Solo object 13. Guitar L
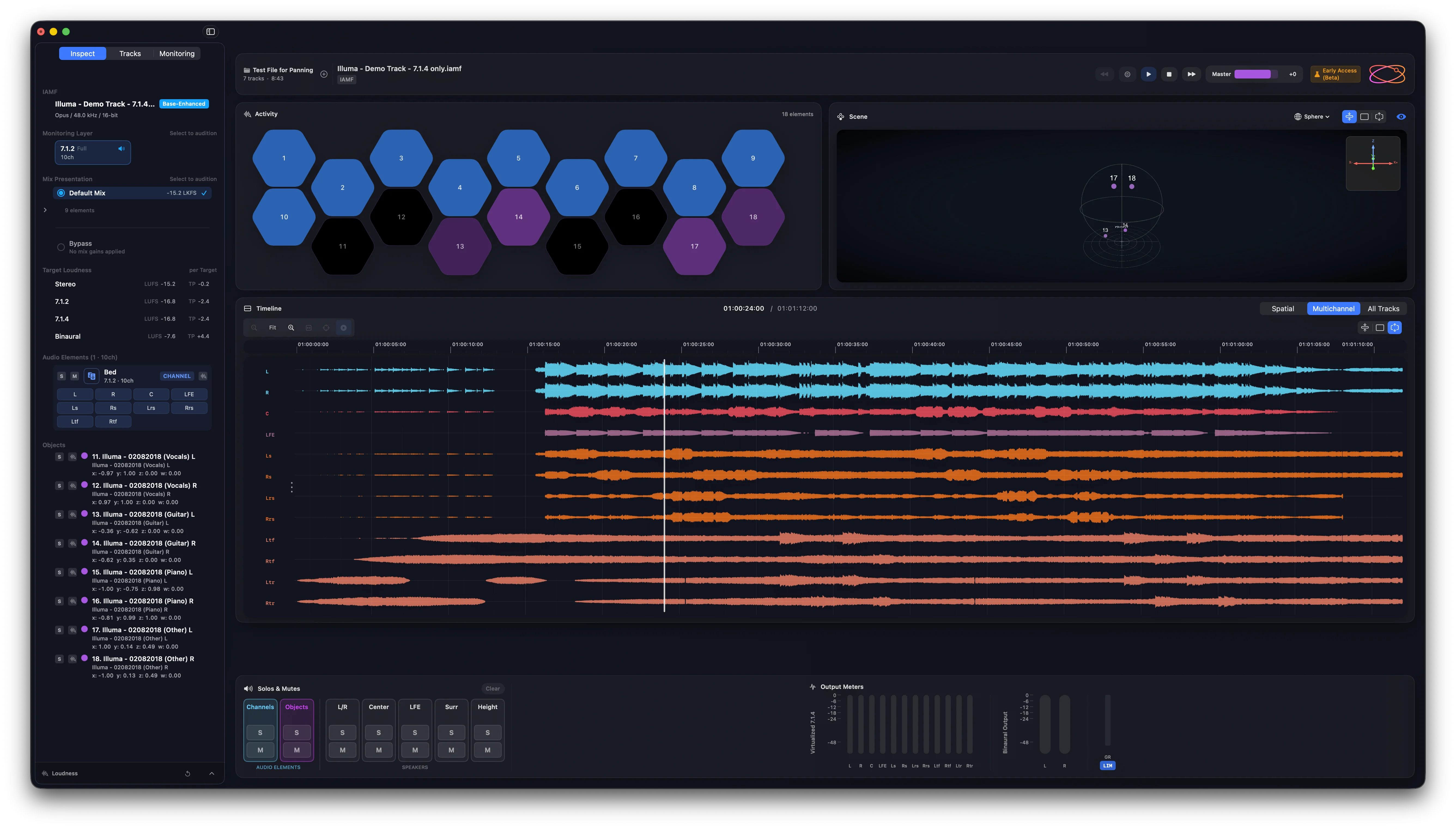Image resolution: width=1456 pixels, height=829 pixels. tap(59, 515)
